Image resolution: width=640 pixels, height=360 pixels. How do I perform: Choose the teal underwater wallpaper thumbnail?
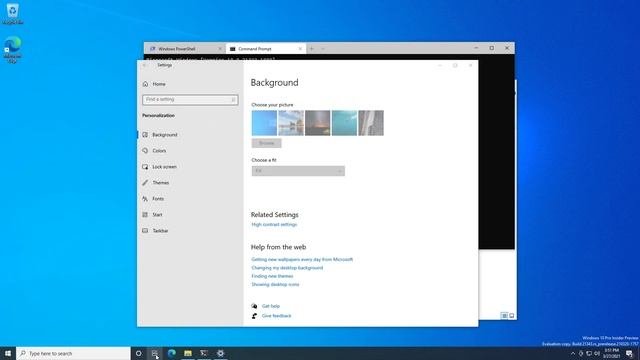pos(344,123)
